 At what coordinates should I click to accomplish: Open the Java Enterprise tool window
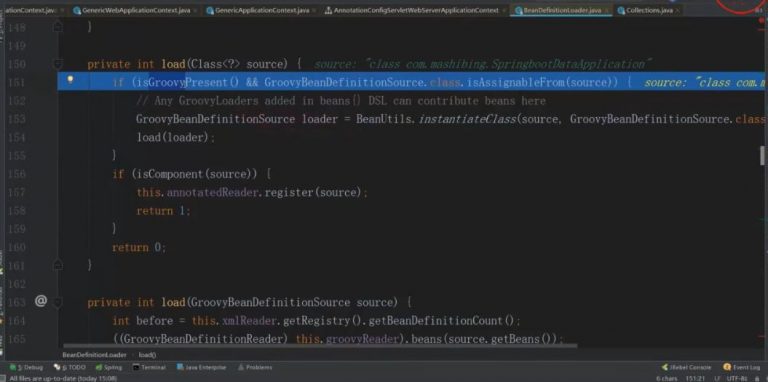(x=202, y=367)
